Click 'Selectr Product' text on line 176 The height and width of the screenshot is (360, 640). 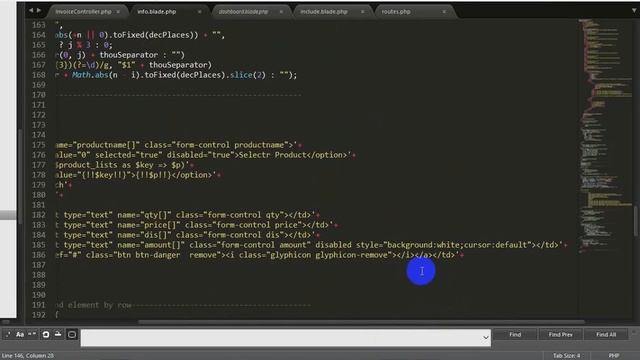tap(272, 155)
